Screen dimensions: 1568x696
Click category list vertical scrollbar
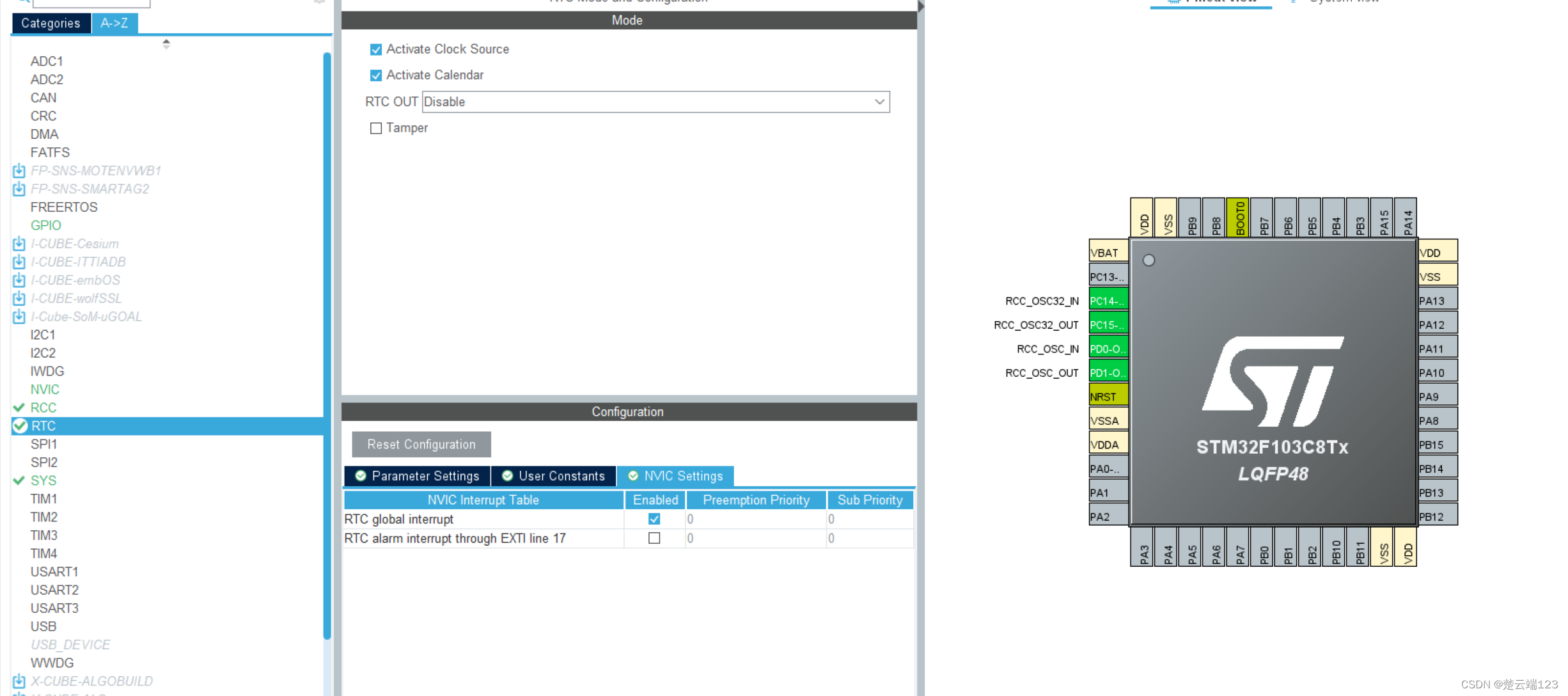point(327,345)
